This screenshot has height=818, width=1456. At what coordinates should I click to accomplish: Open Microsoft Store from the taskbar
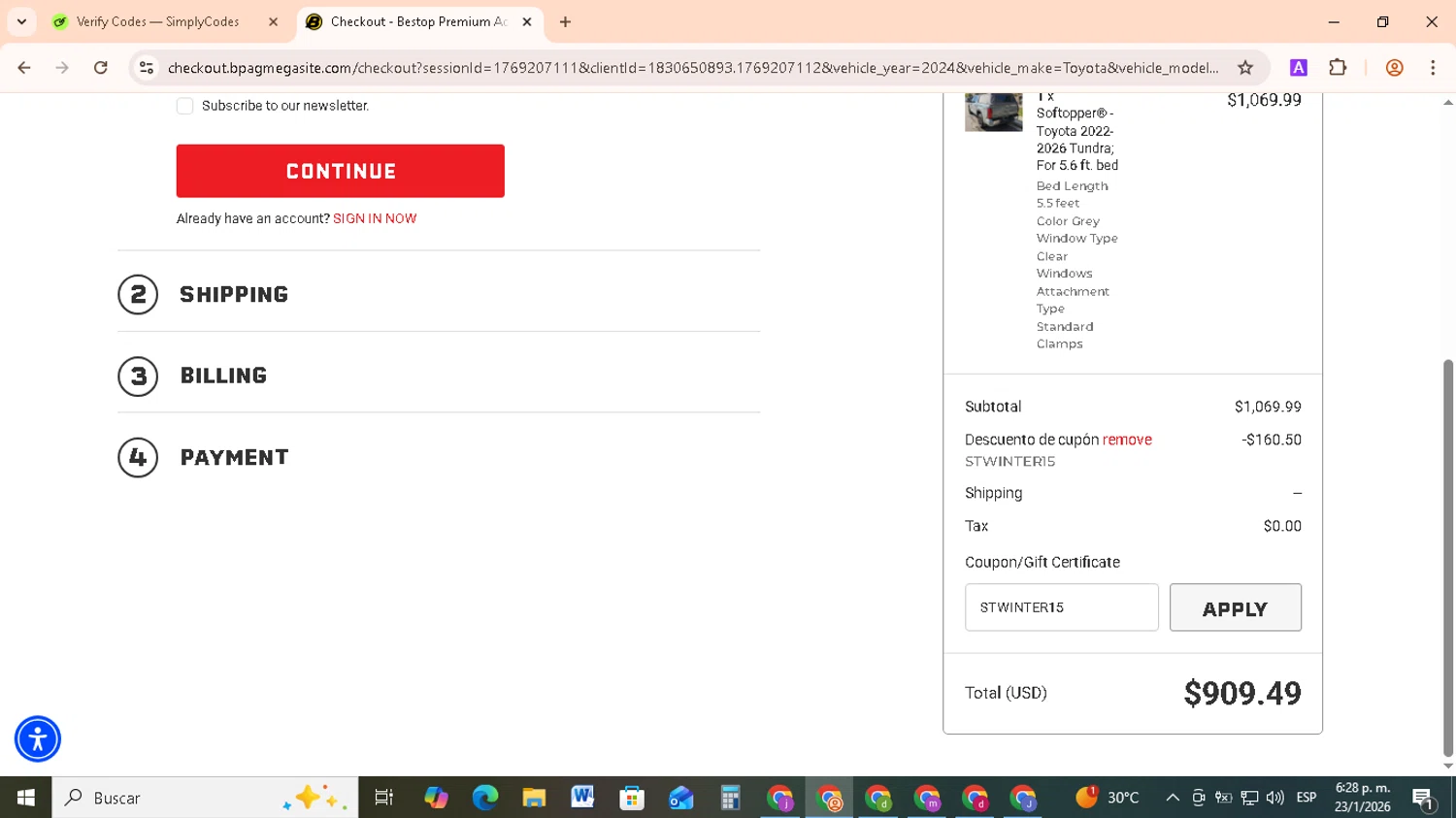coord(632,798)
